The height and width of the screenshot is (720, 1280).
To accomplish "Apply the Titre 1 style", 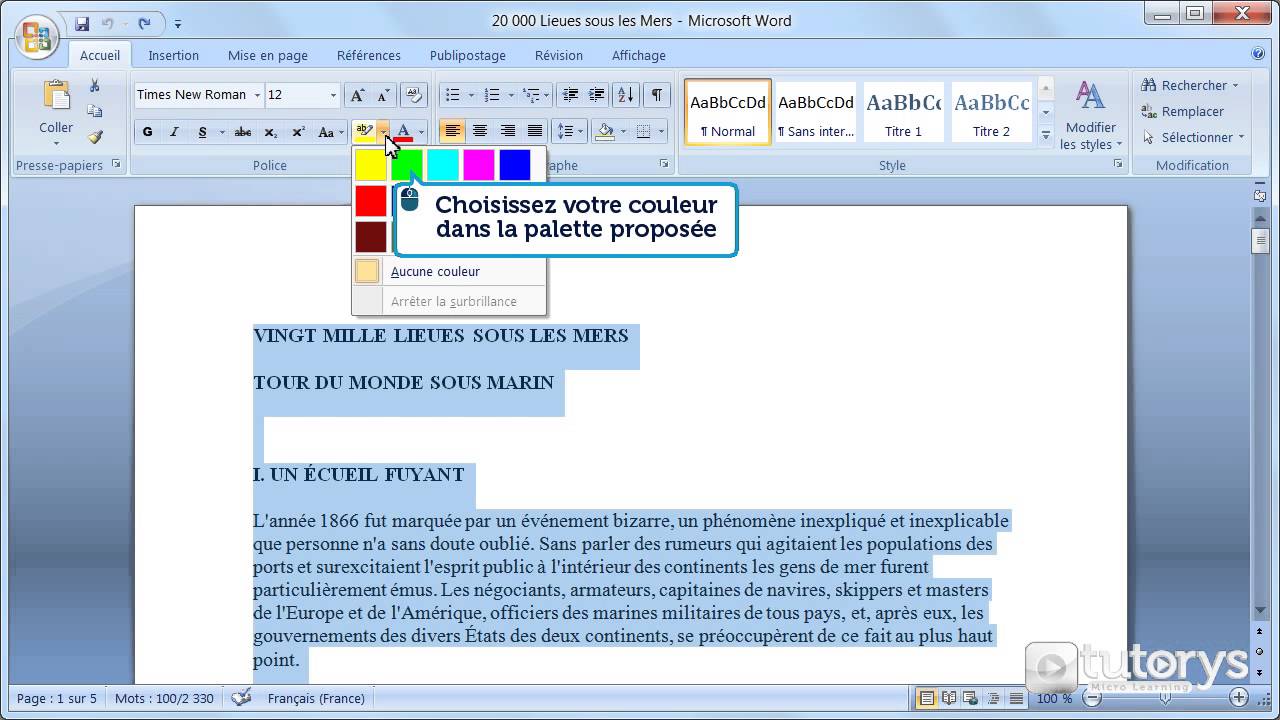I will (904, 113).
